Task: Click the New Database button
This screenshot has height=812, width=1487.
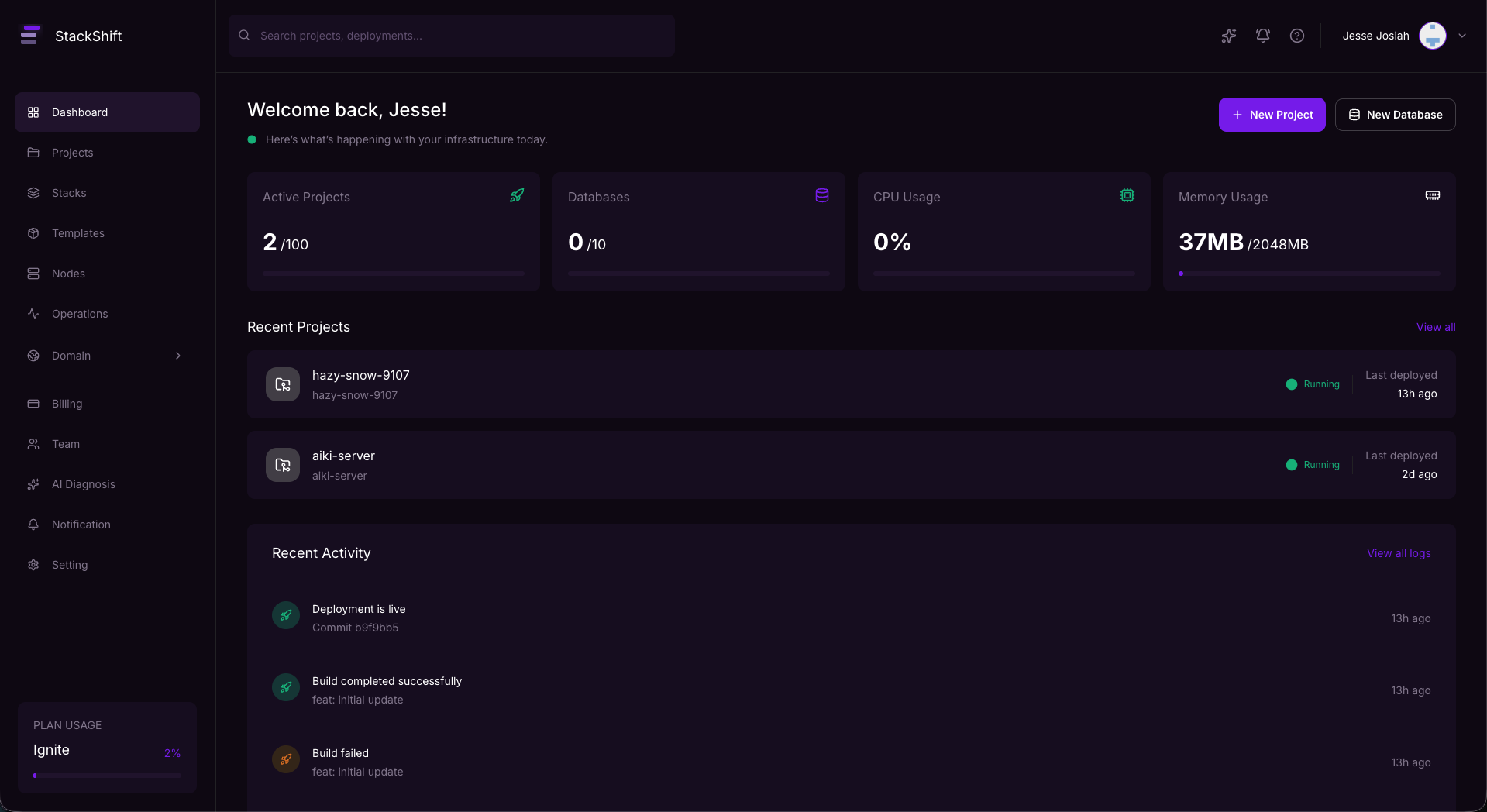Action: 1396,115
